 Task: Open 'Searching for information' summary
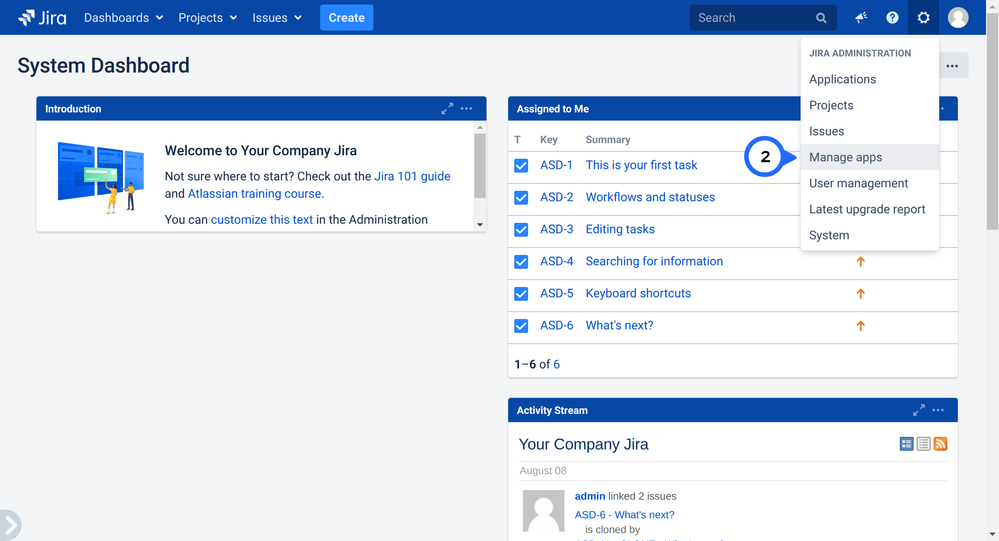(654, 261)
